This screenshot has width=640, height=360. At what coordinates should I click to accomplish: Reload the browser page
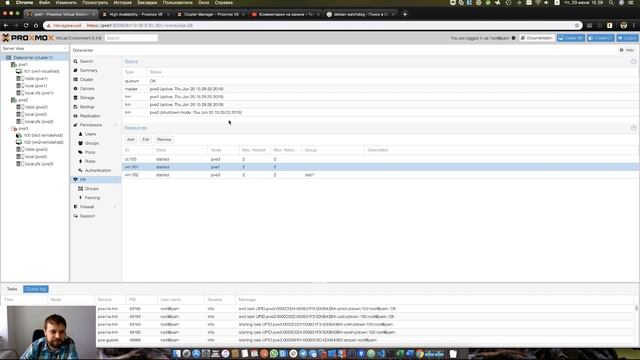click(x=26, y=25)
